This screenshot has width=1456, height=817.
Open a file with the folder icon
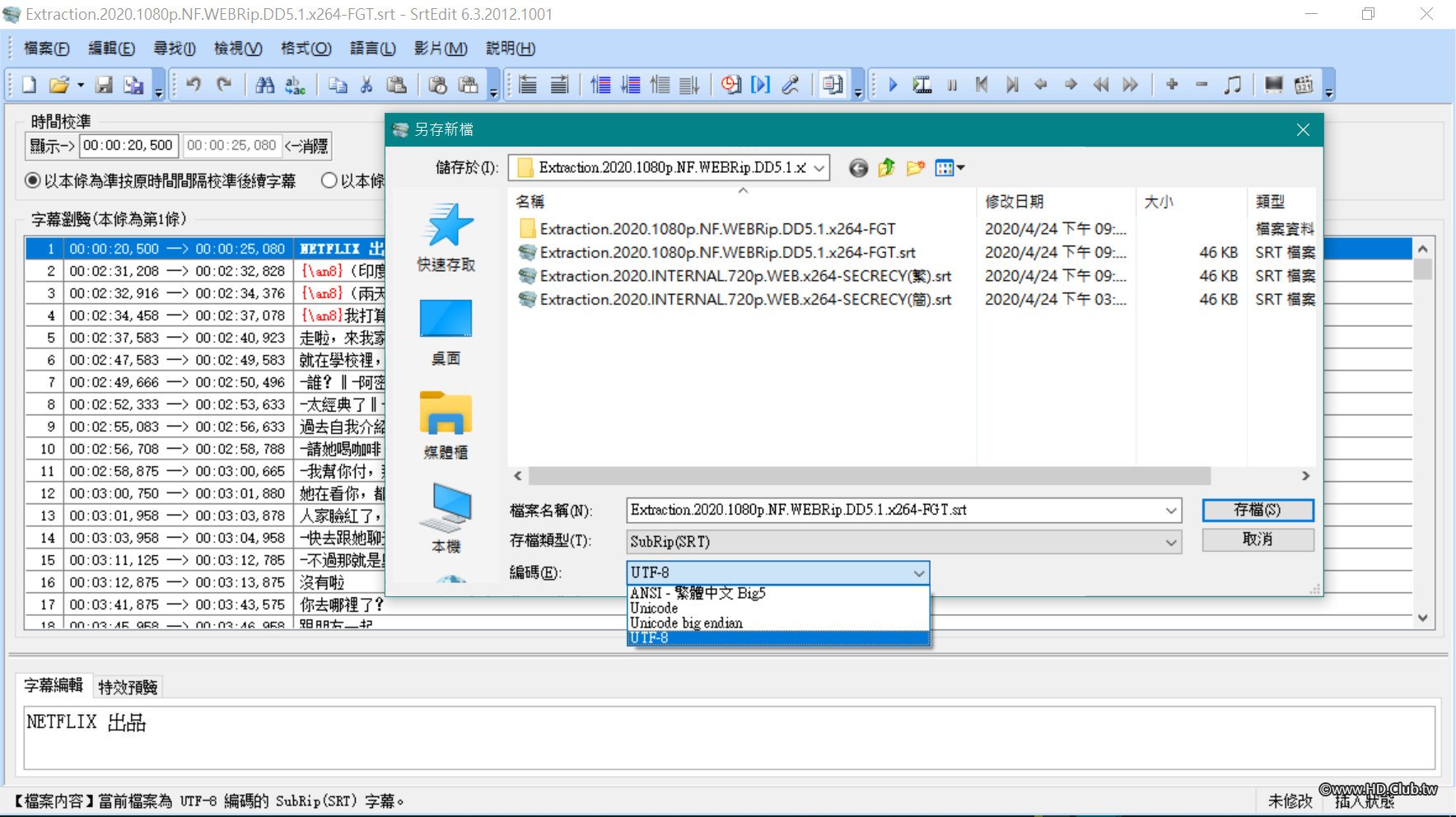pyautogui.click(x=58, y=85)
